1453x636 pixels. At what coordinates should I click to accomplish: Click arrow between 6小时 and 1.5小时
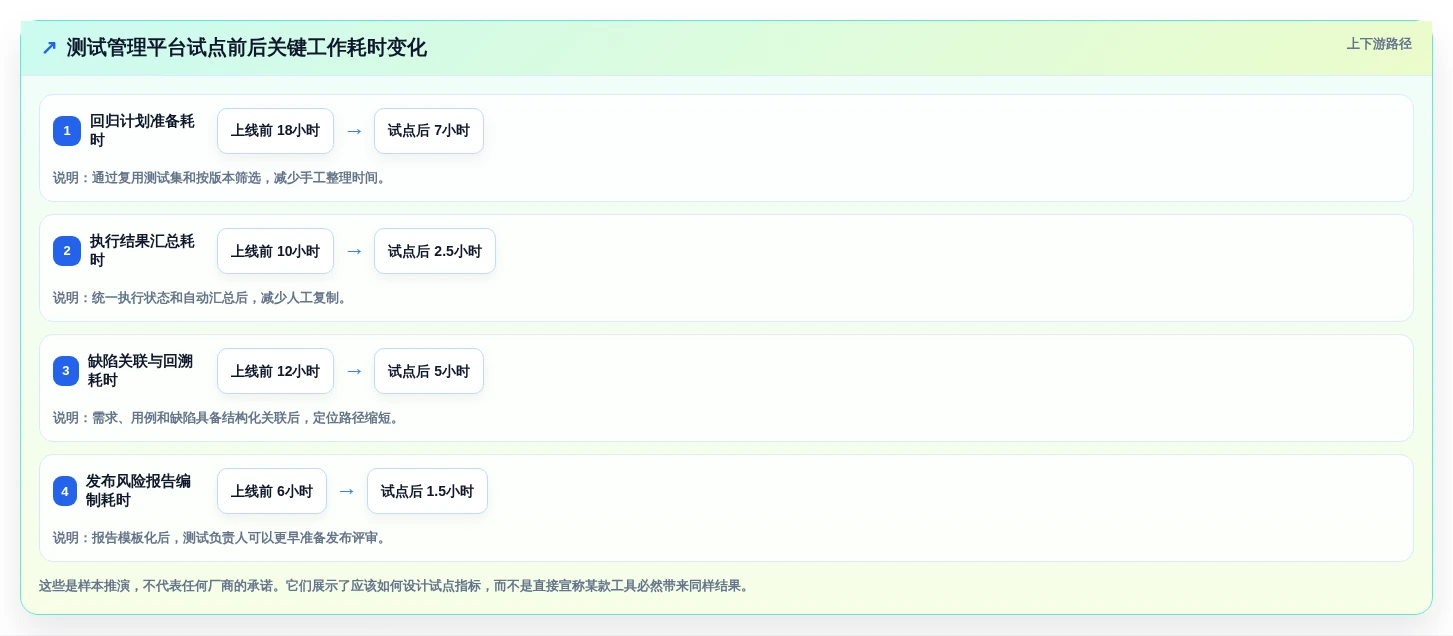pos(347,491)
